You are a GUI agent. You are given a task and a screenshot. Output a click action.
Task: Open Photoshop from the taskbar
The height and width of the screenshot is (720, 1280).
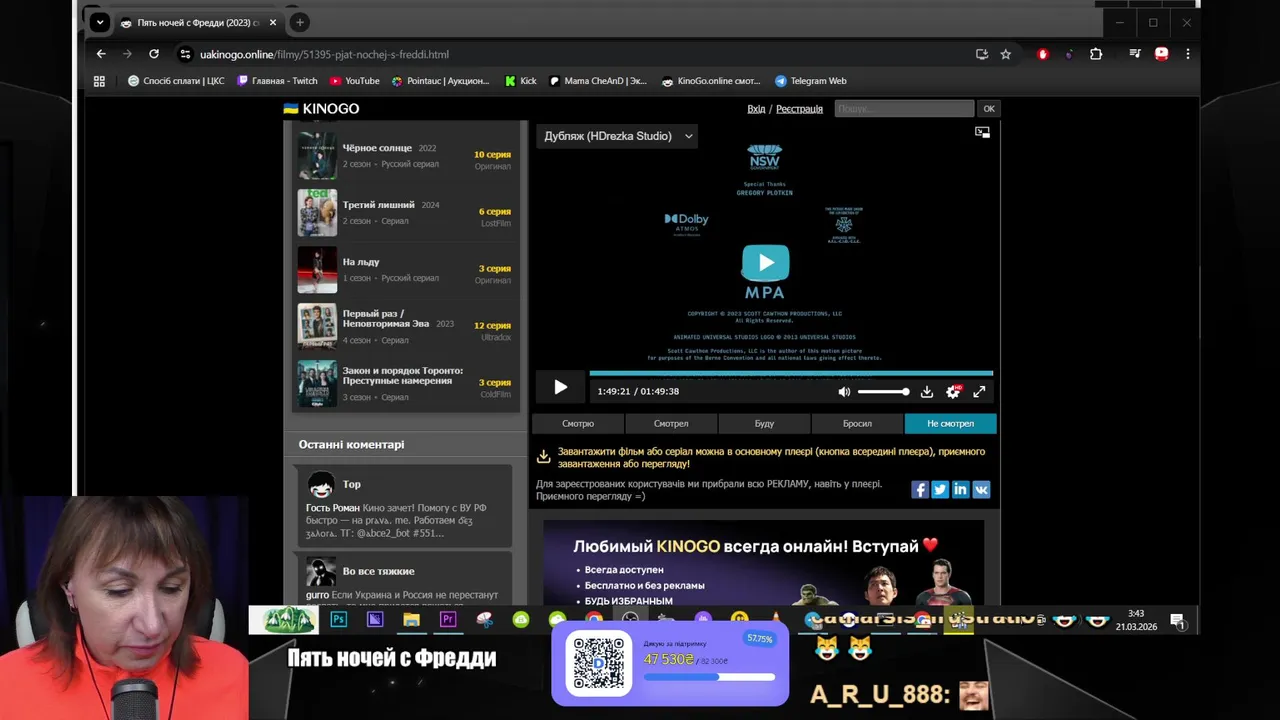tap(338, 620)
